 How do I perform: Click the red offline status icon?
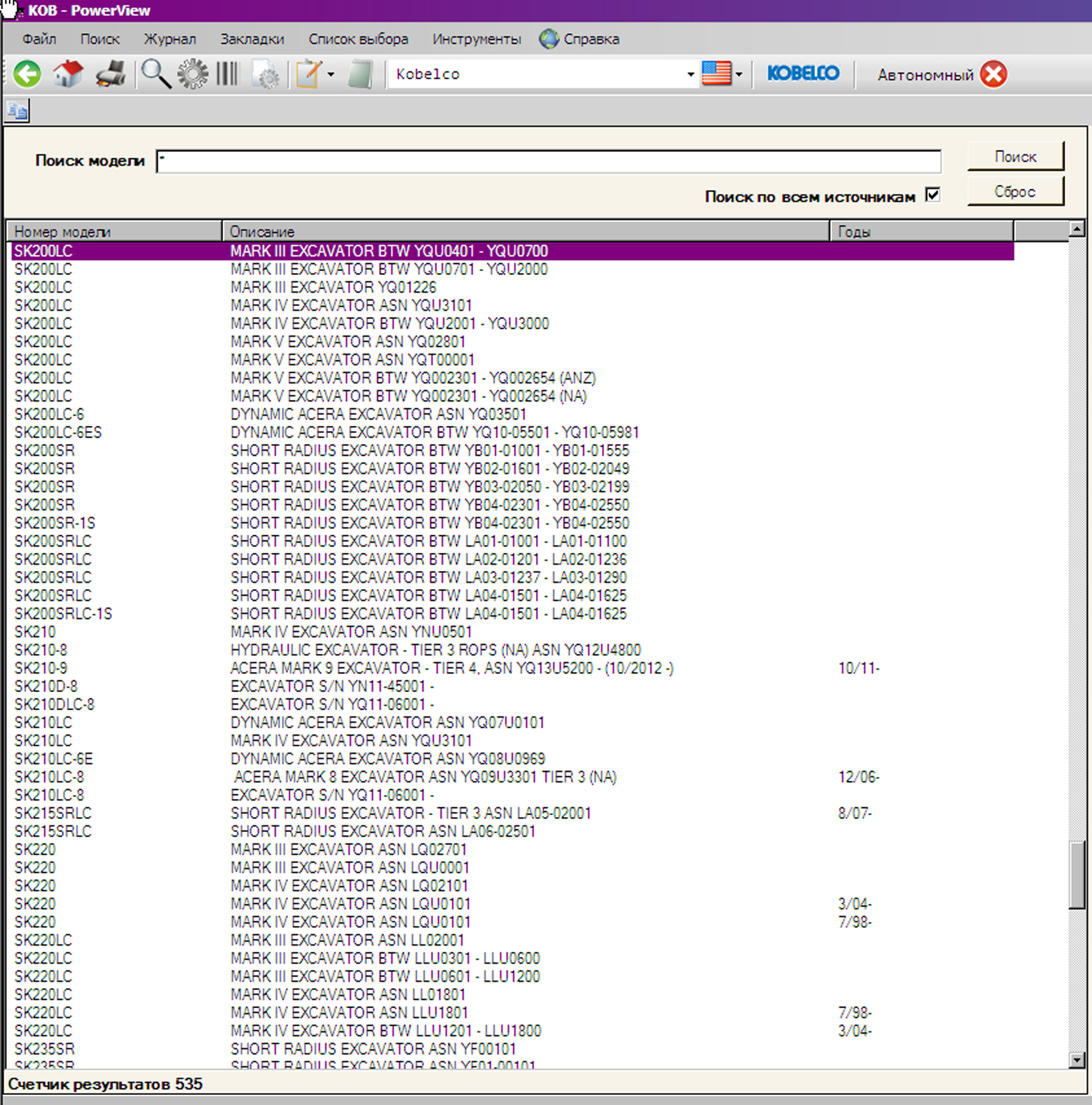coord(993,74)
